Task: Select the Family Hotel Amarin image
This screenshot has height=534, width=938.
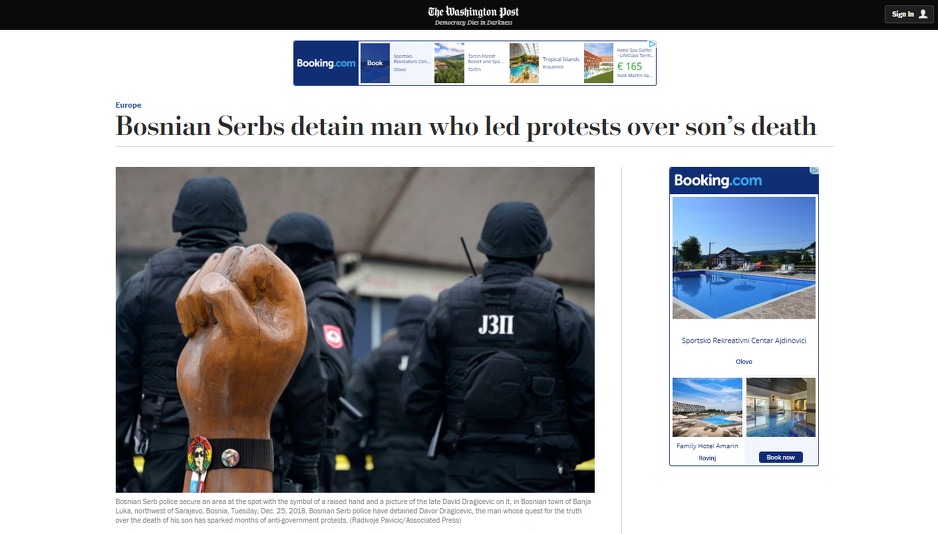Action: pyautogui.click(x=707, y=407)
